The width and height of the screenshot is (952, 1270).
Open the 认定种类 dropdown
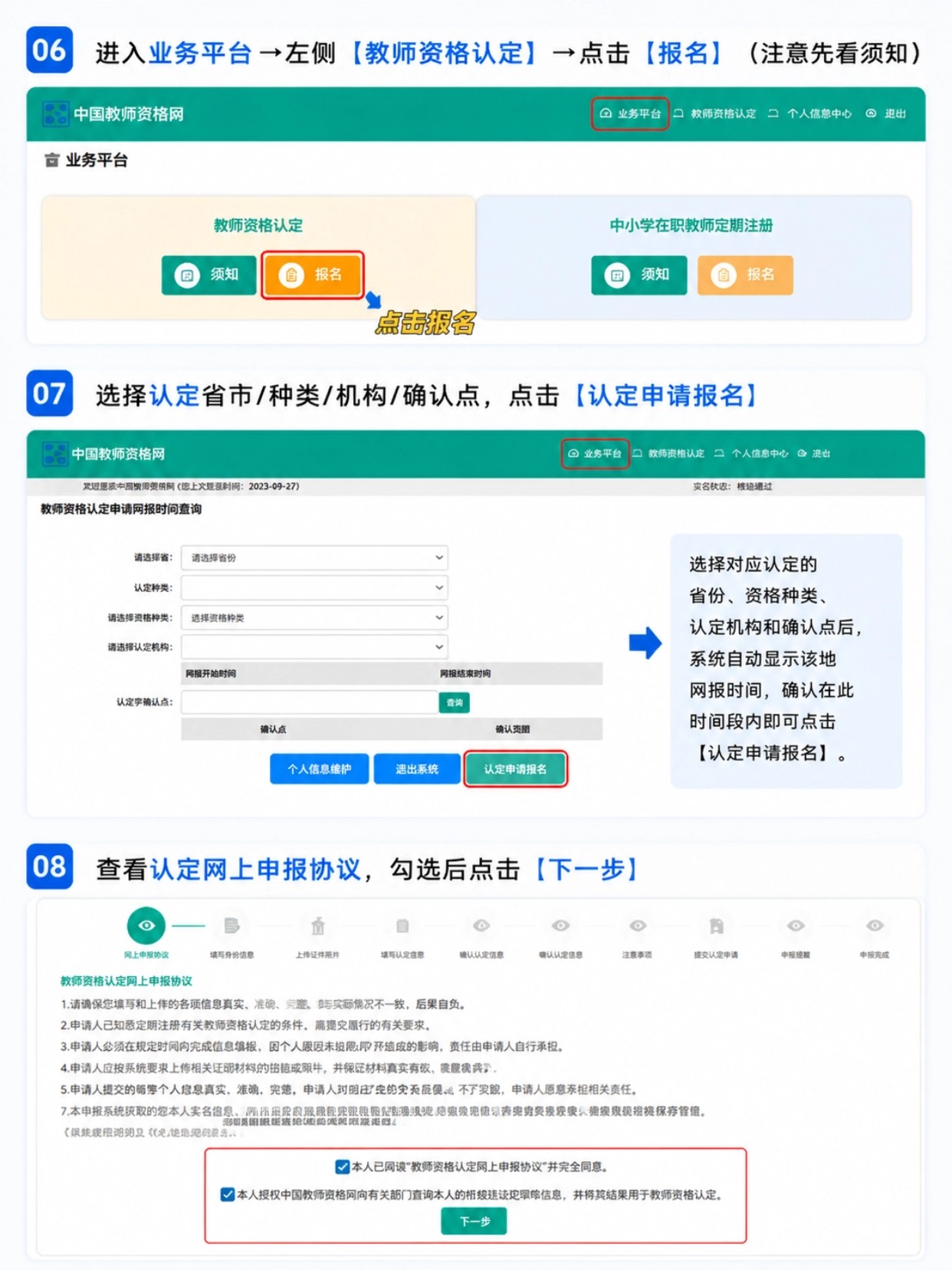(314, 587)
